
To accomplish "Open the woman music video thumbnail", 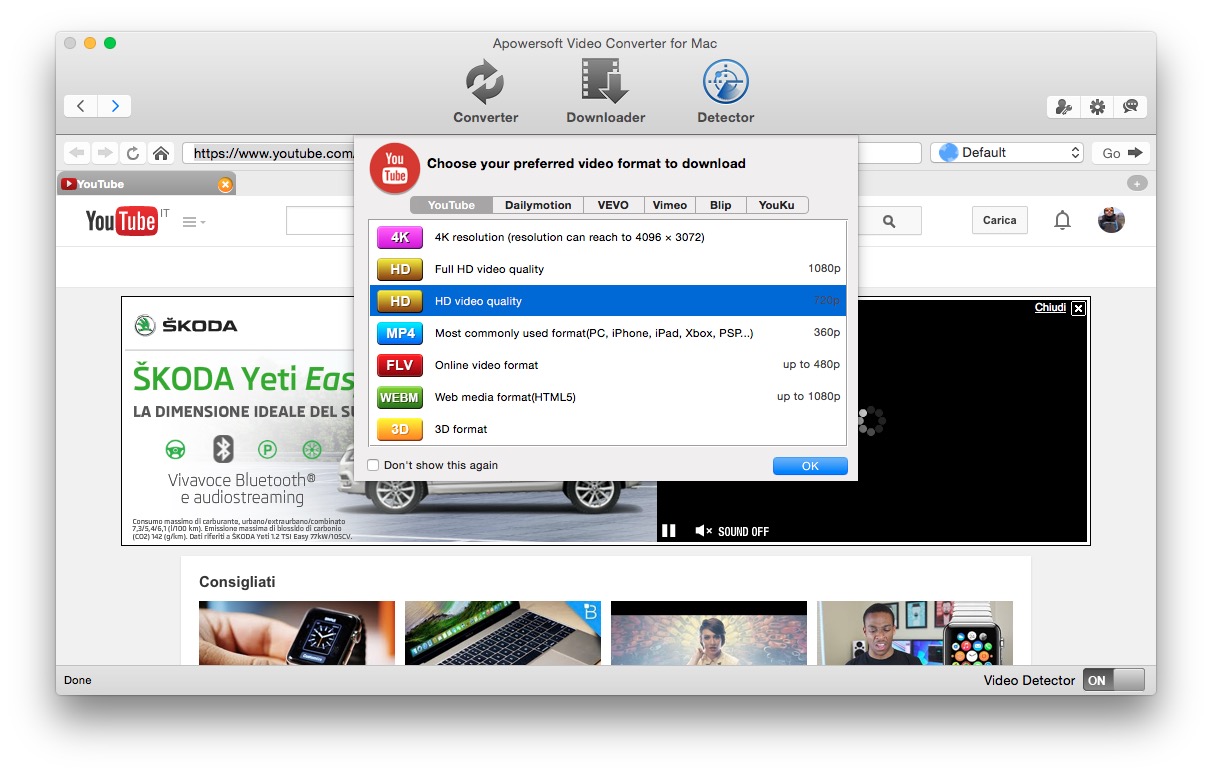I will tap(709, 633).
